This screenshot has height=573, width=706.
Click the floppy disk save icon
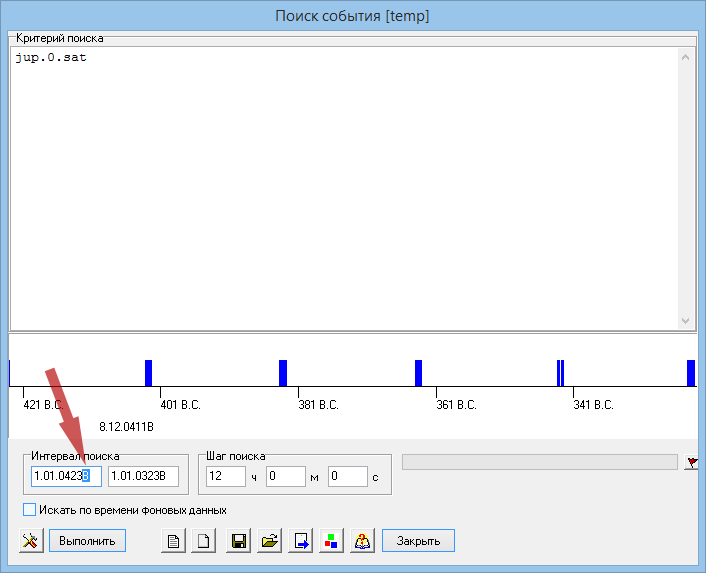(x=239, y=541)
